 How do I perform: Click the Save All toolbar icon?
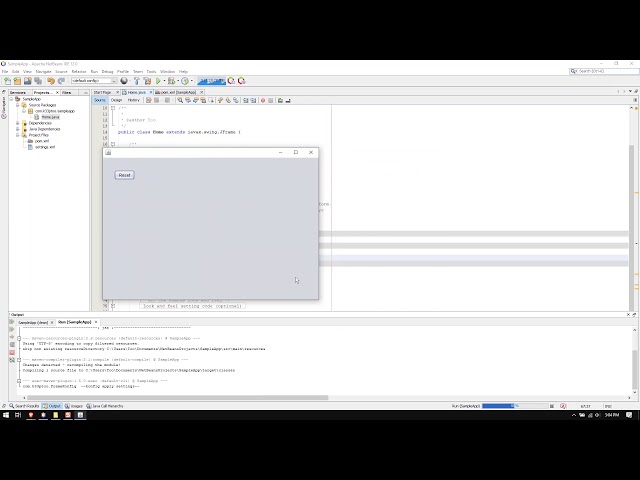(38, 81)
